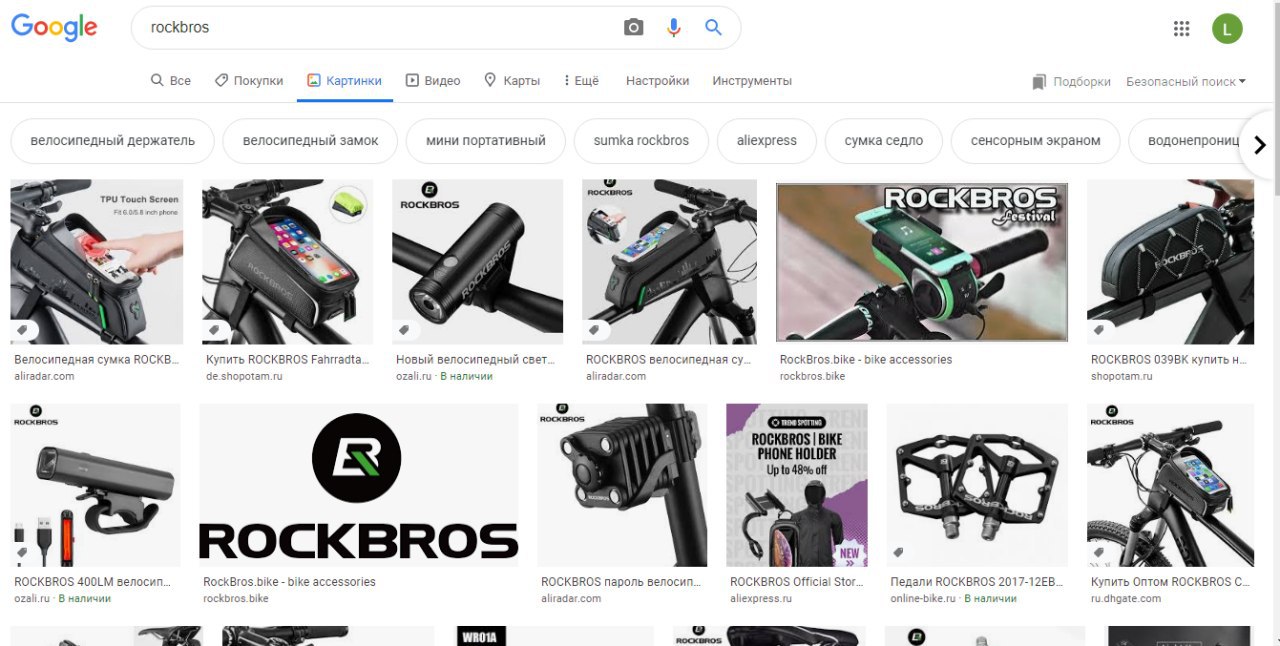Open the account avatar with letter L
The image size is (1280, 646).
pos(1227,28)
